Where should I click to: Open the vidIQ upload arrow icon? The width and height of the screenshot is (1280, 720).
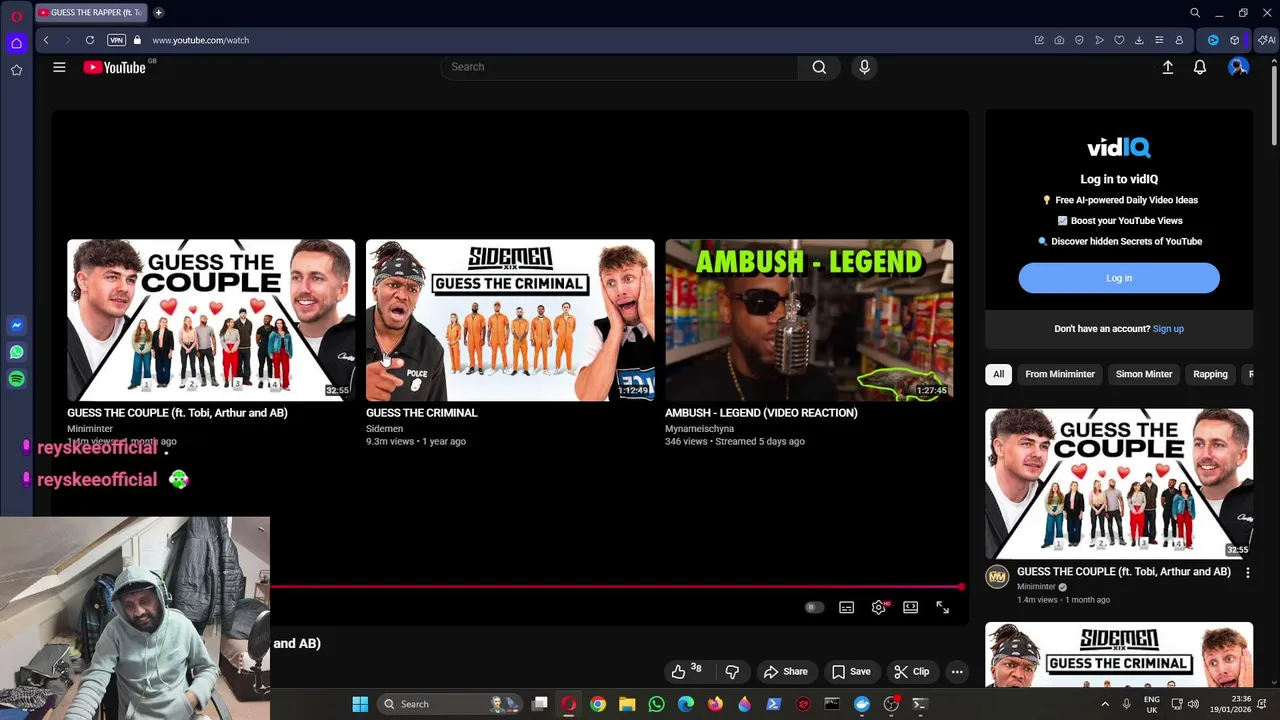[x=1167, y=67]
